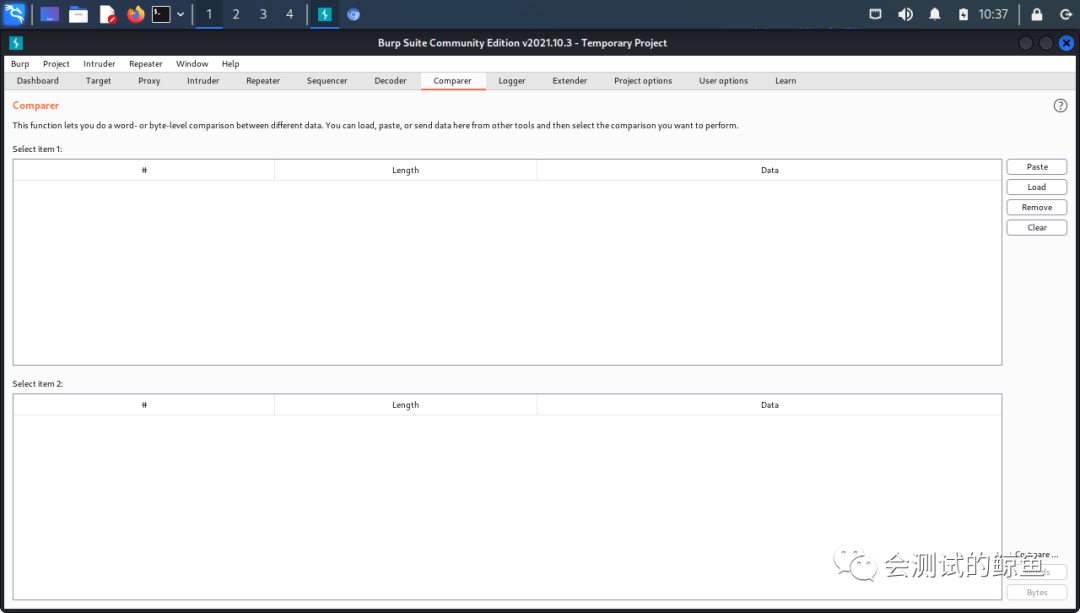Open the Repeater menu in the menu bar
Screen dimensions: 1080x613
pyautogui.click(x=146, y=63)
